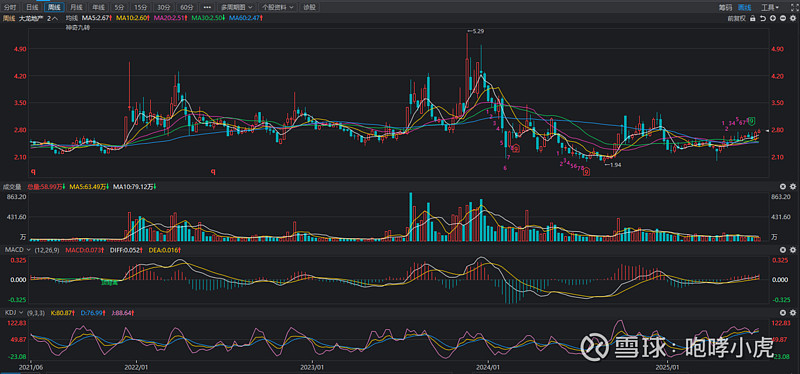Open the 工具 tools dropdown
Screen dimensions: 800x374
770,8
